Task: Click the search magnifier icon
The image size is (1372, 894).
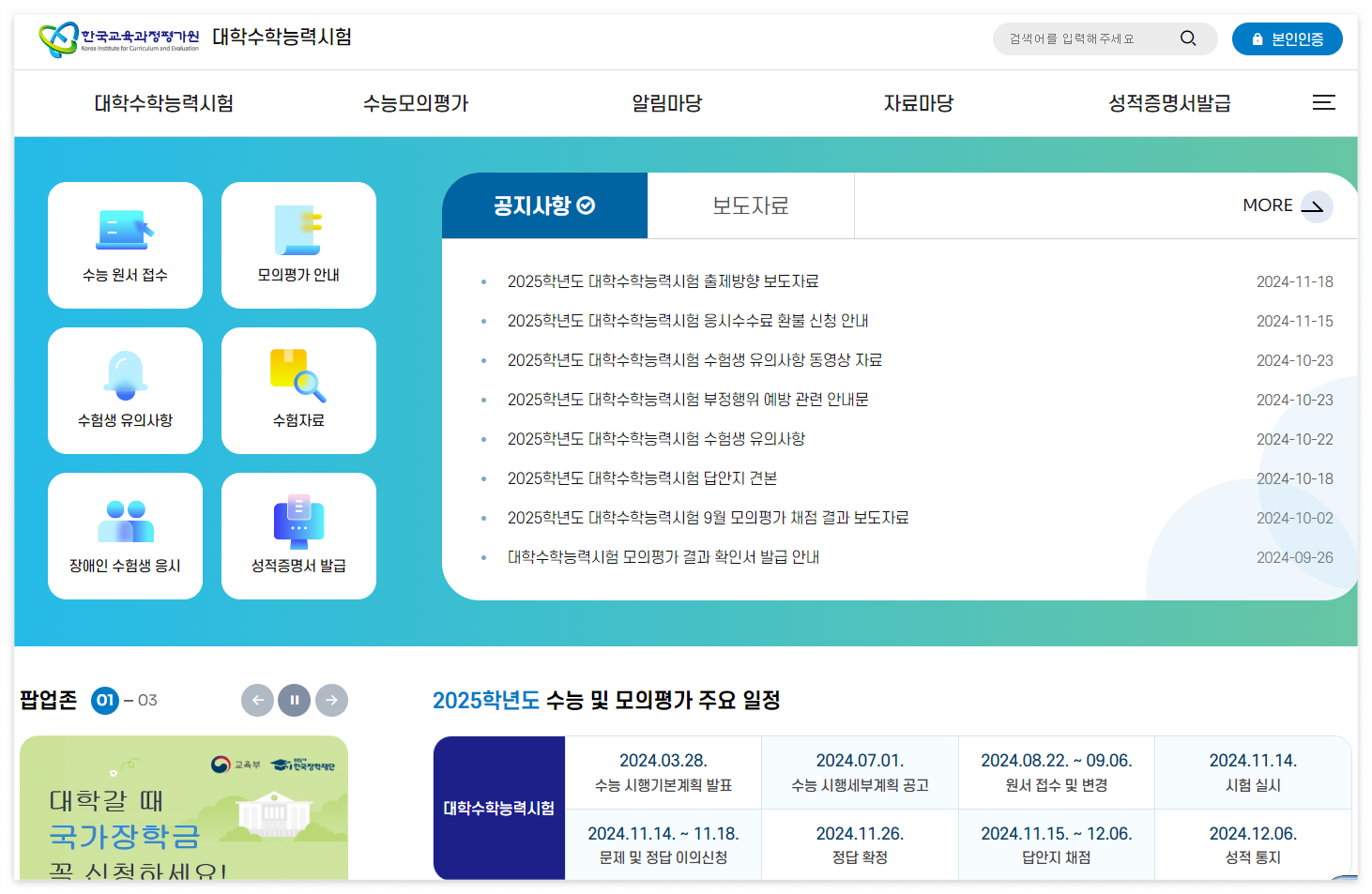Action: [1188, 38]
